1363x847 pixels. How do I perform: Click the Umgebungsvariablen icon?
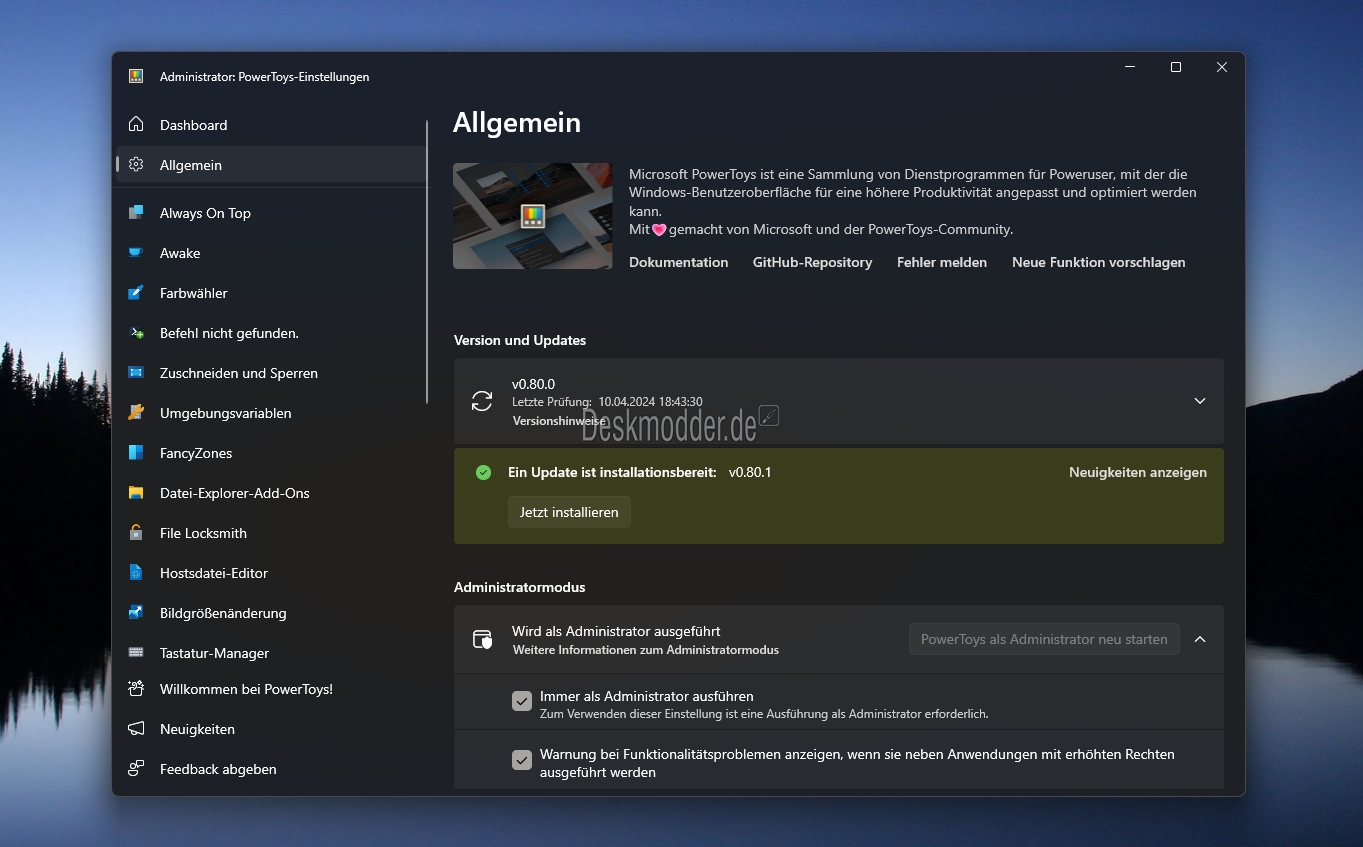pyautogui.click(x=136, y=412)
